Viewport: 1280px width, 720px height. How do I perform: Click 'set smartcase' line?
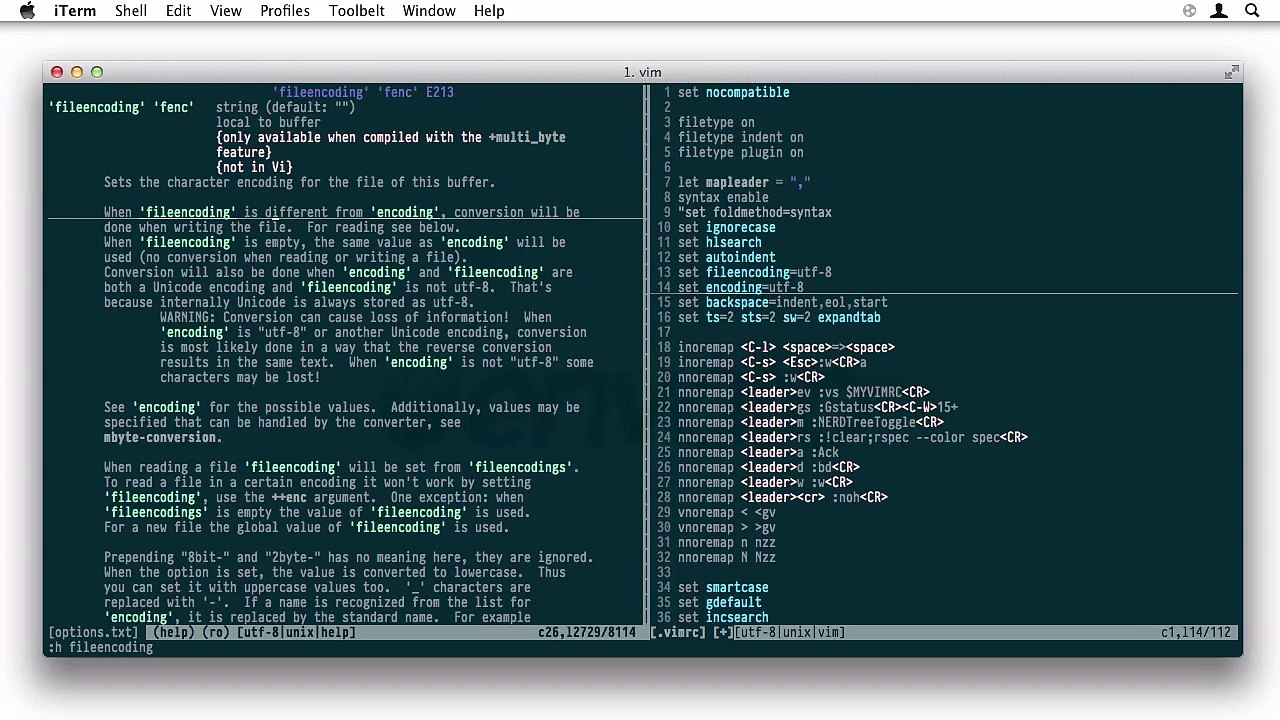(723, 588)
